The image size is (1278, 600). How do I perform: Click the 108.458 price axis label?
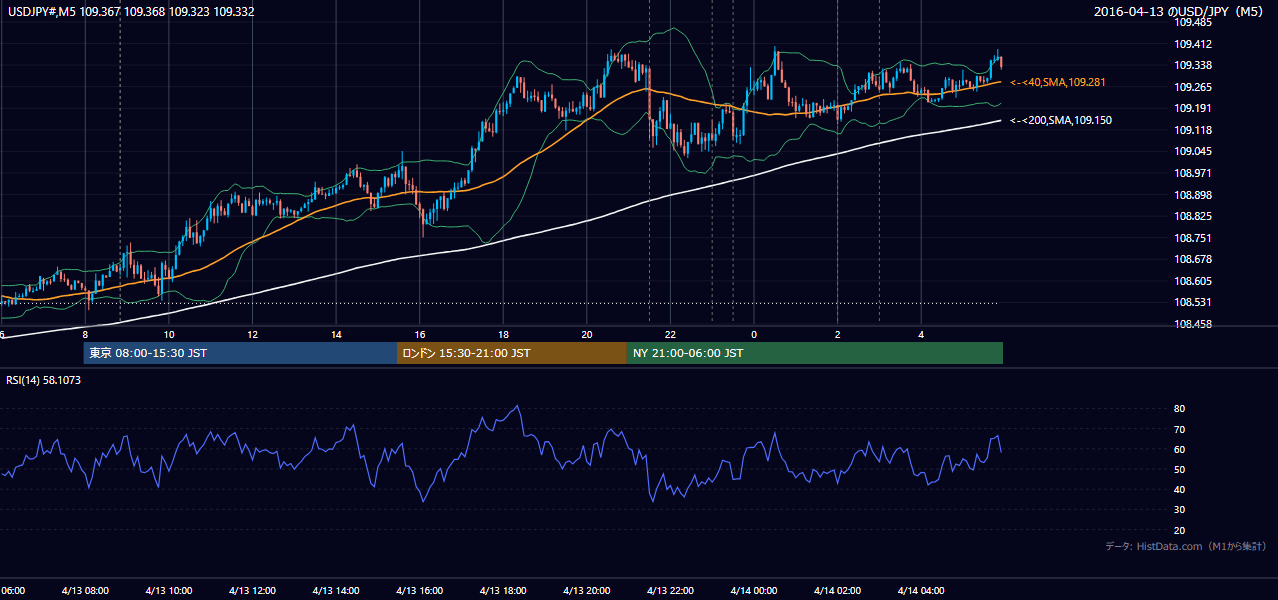[x=1193, y=325]
